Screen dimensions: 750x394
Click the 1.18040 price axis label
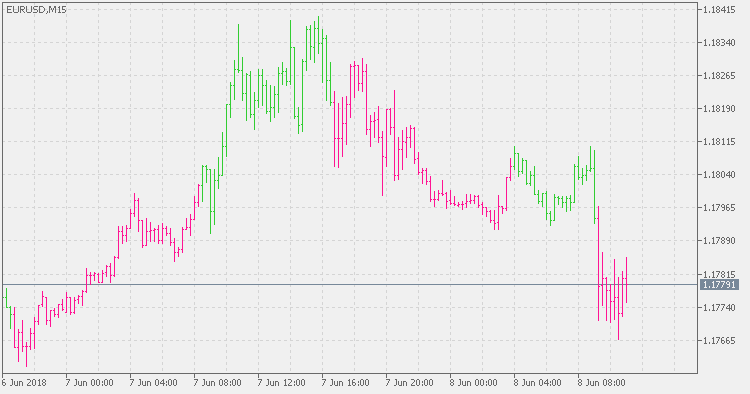[719, 175]
